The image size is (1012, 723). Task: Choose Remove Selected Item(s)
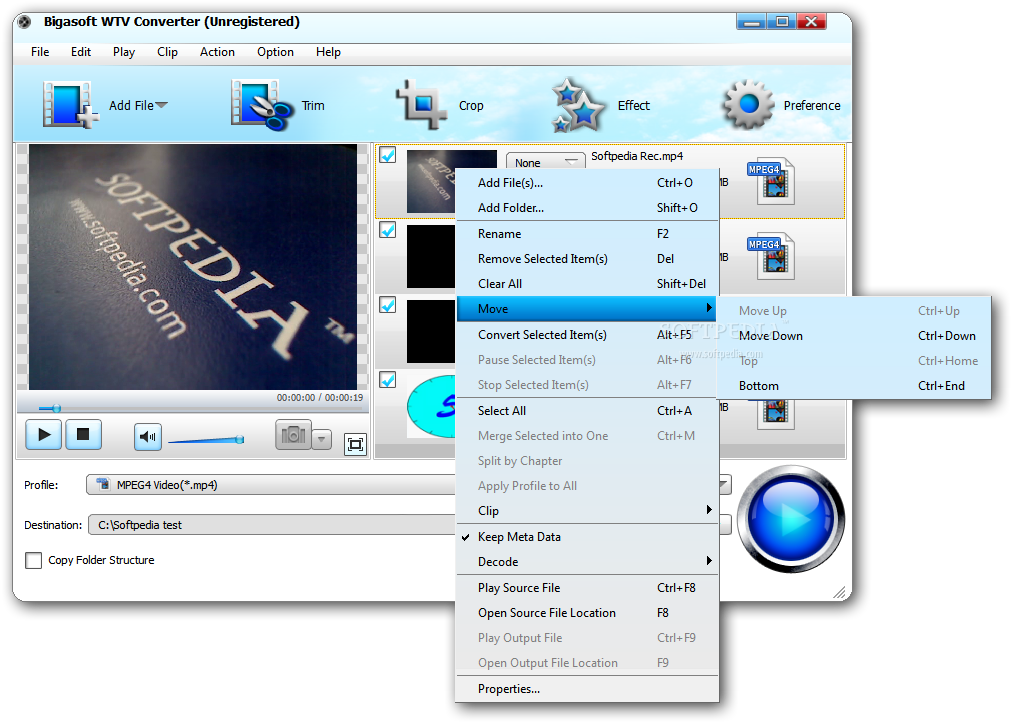click(x=587, y=259)
